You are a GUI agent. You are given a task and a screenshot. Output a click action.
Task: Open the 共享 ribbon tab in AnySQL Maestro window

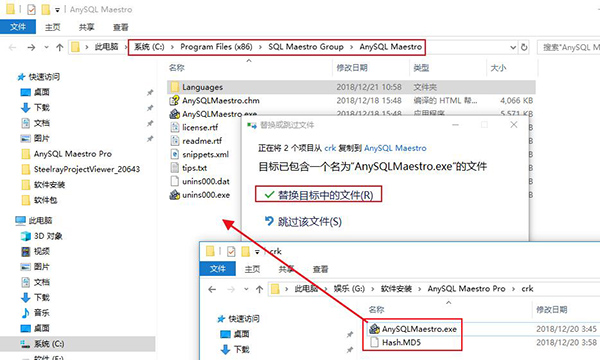[86, 27]
